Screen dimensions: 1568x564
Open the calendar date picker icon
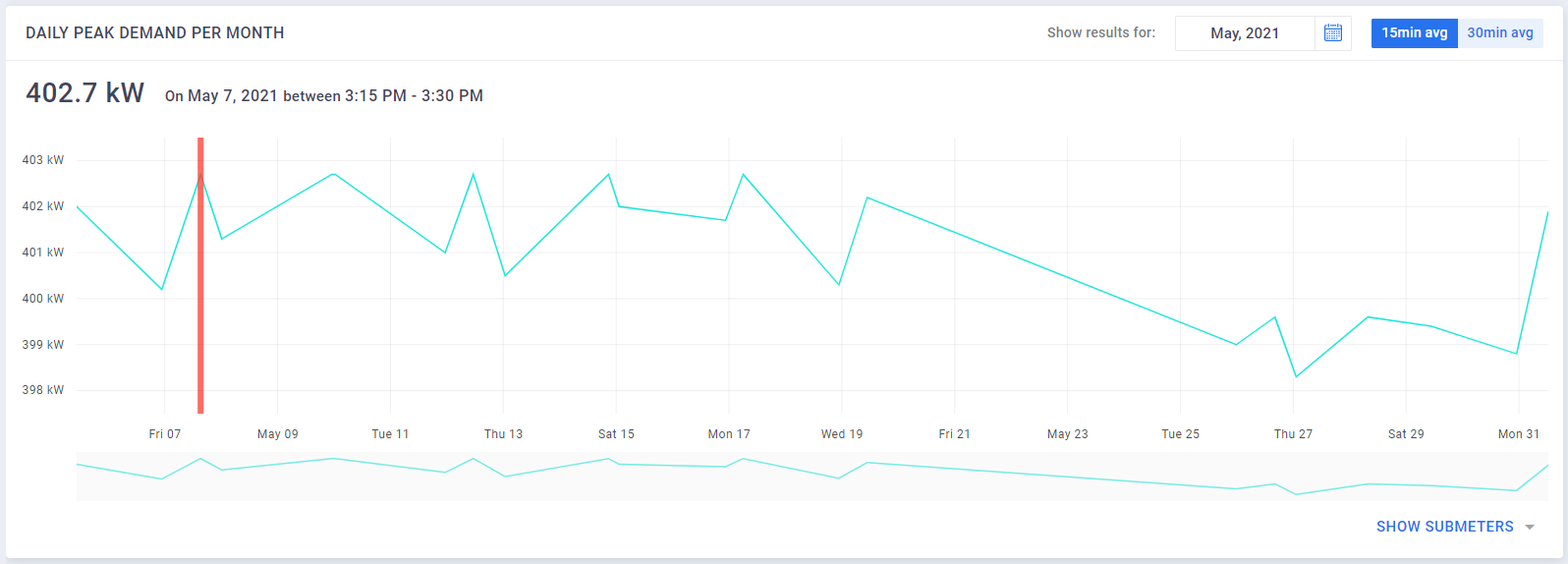pos(1332,33)
